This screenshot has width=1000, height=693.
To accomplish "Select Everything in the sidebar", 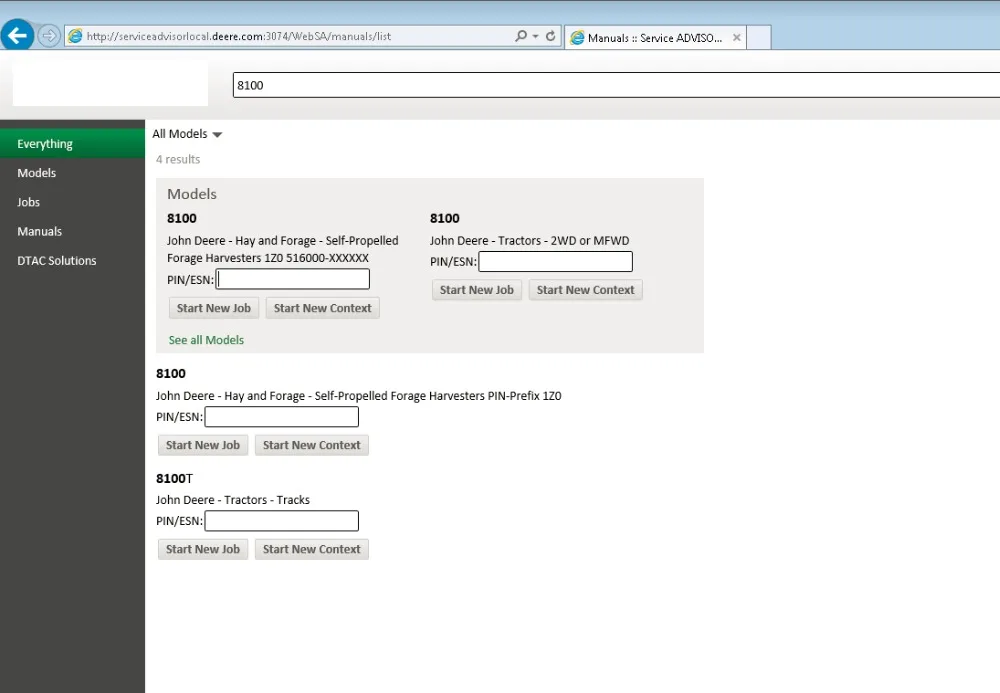I will tap(73, 143).
